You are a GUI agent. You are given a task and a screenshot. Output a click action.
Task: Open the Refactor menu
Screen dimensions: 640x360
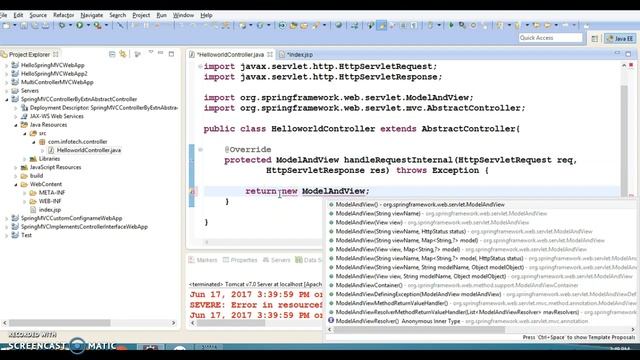pos(64,15)
